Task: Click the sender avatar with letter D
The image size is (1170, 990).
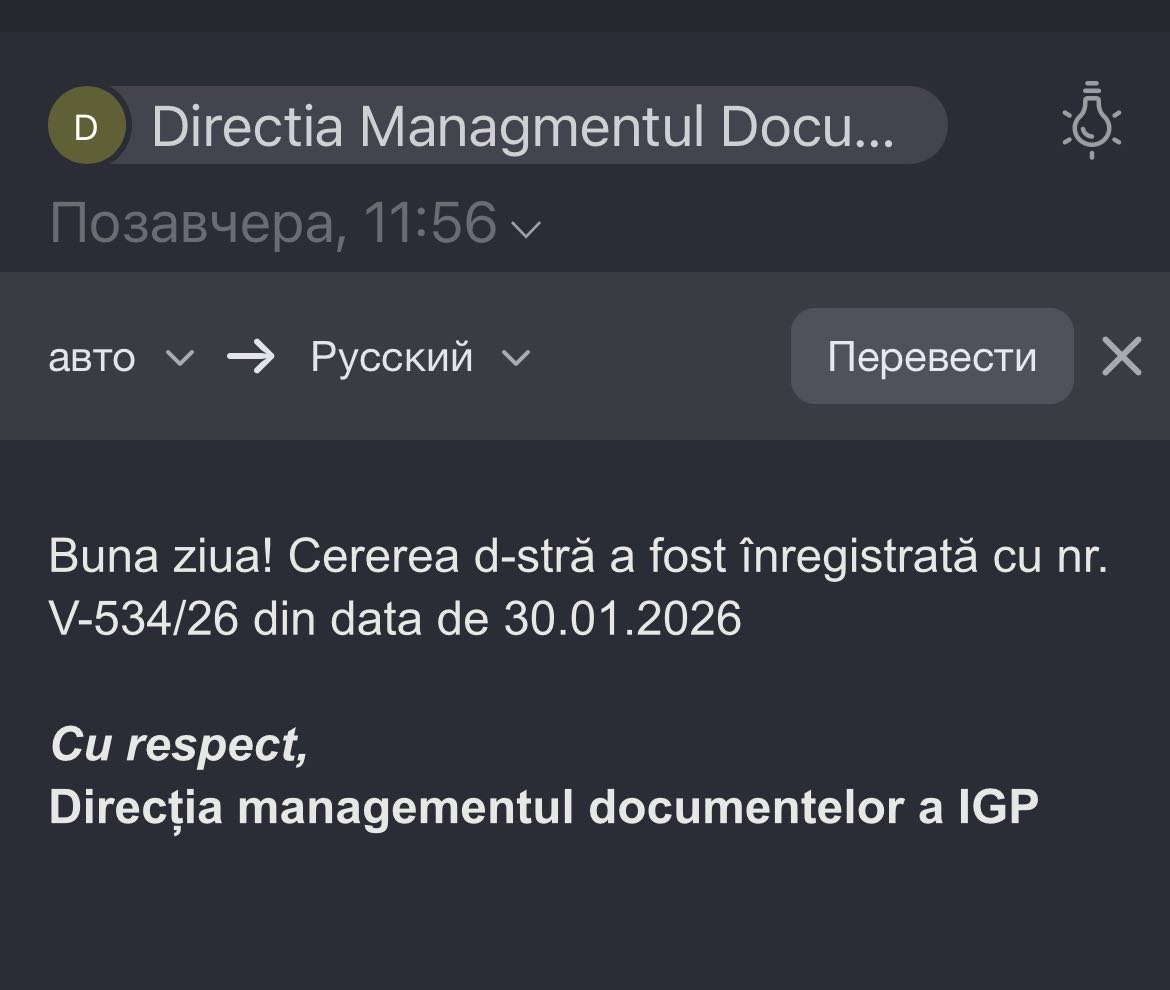Action: tap(87, 126)
